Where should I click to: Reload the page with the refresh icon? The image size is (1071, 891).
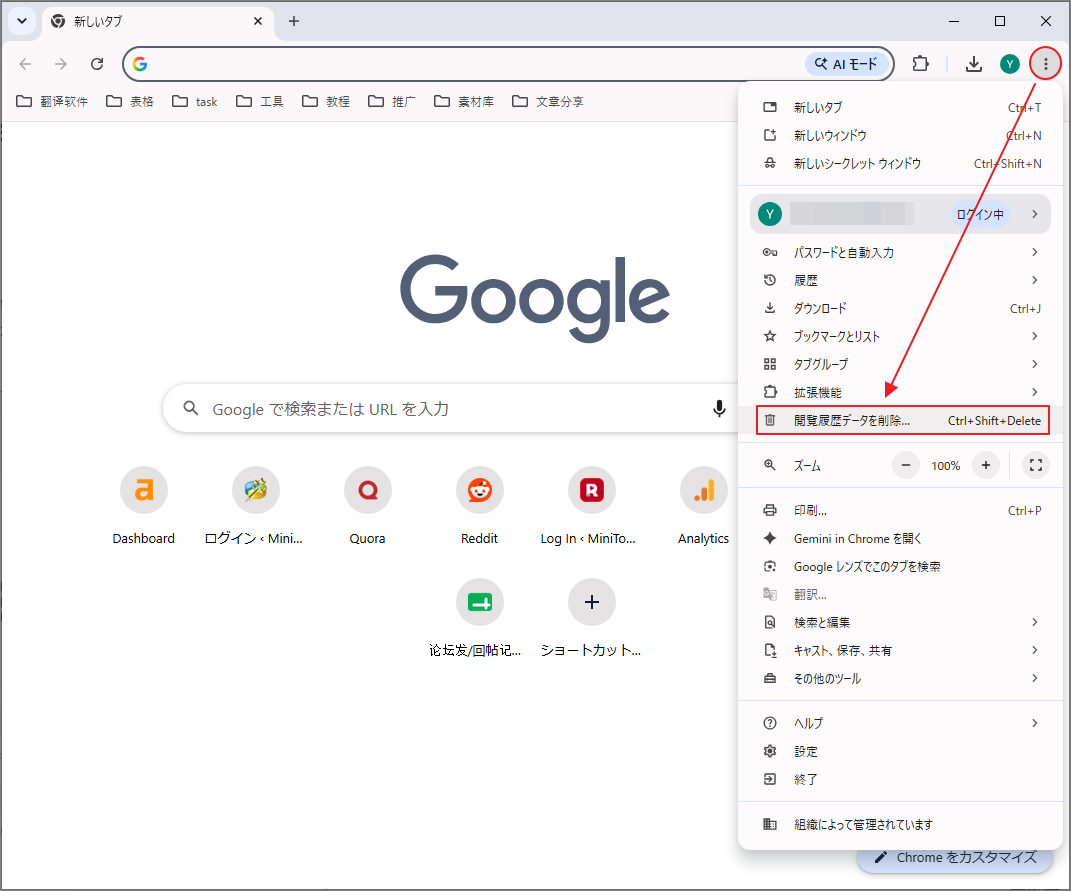97,64
